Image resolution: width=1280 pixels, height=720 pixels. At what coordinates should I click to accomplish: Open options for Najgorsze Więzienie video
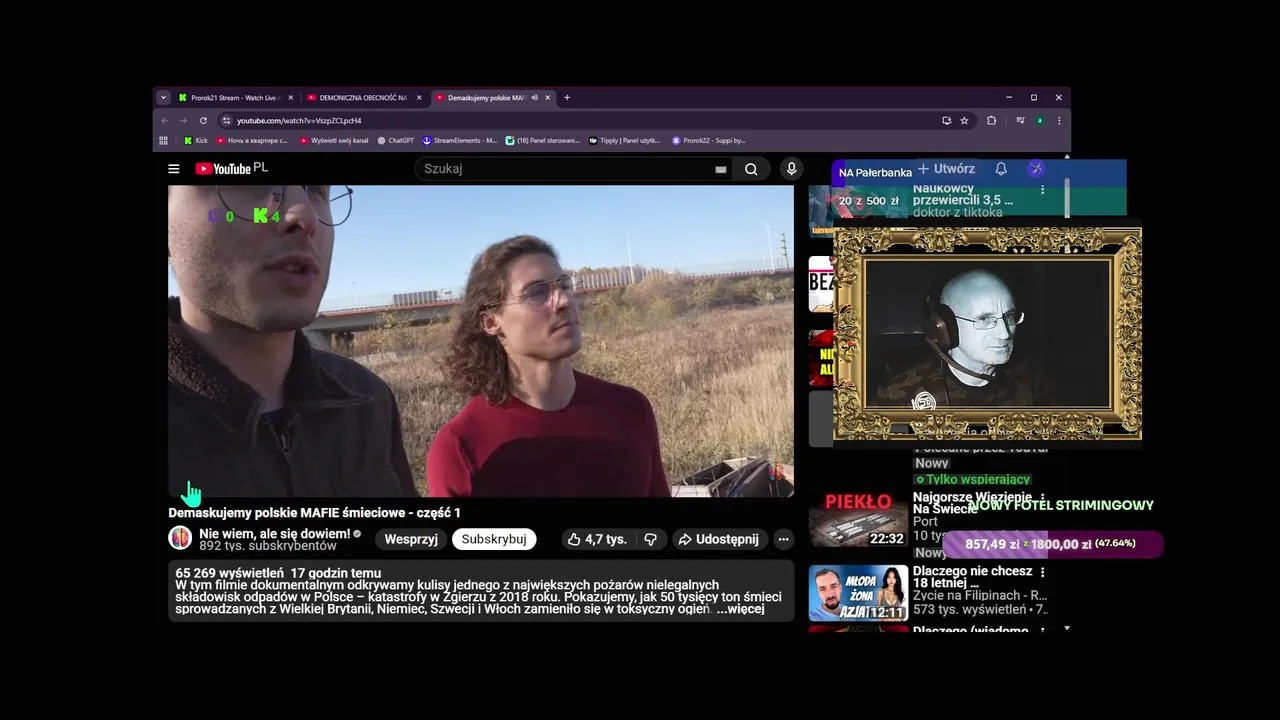(x=1042, y=498)
